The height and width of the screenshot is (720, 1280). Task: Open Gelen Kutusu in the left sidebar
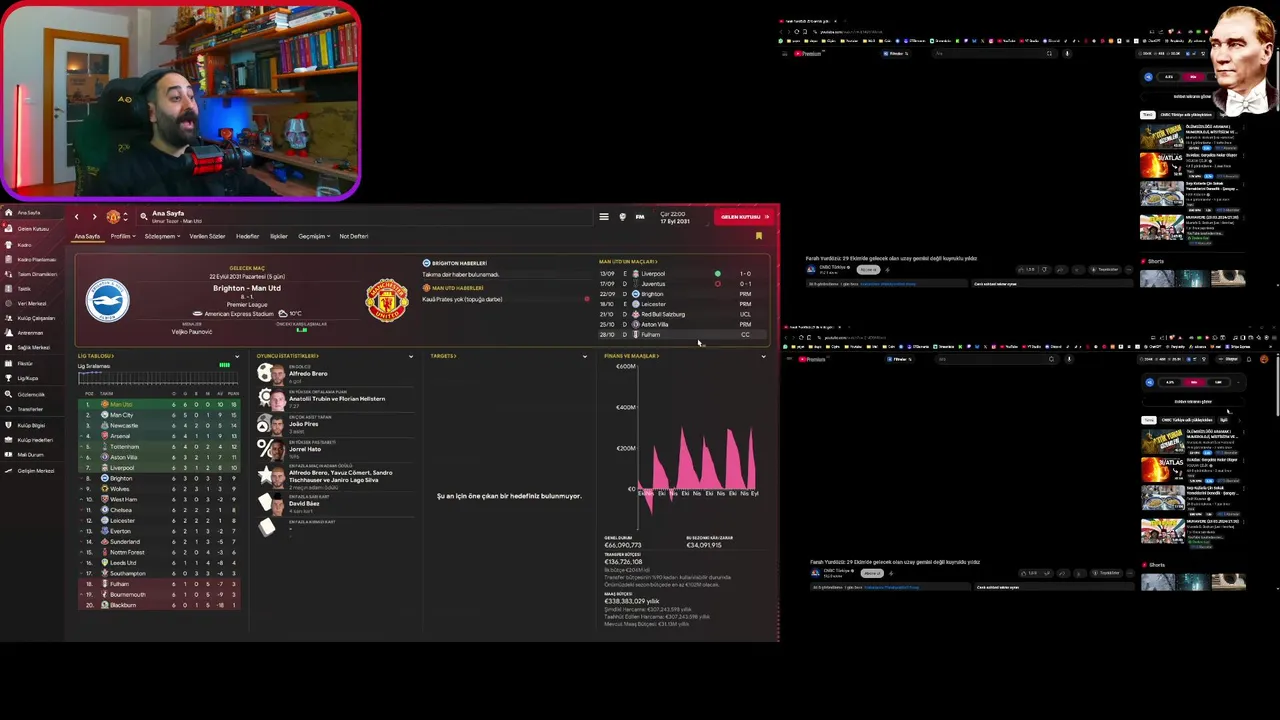[x=33, y=229]
